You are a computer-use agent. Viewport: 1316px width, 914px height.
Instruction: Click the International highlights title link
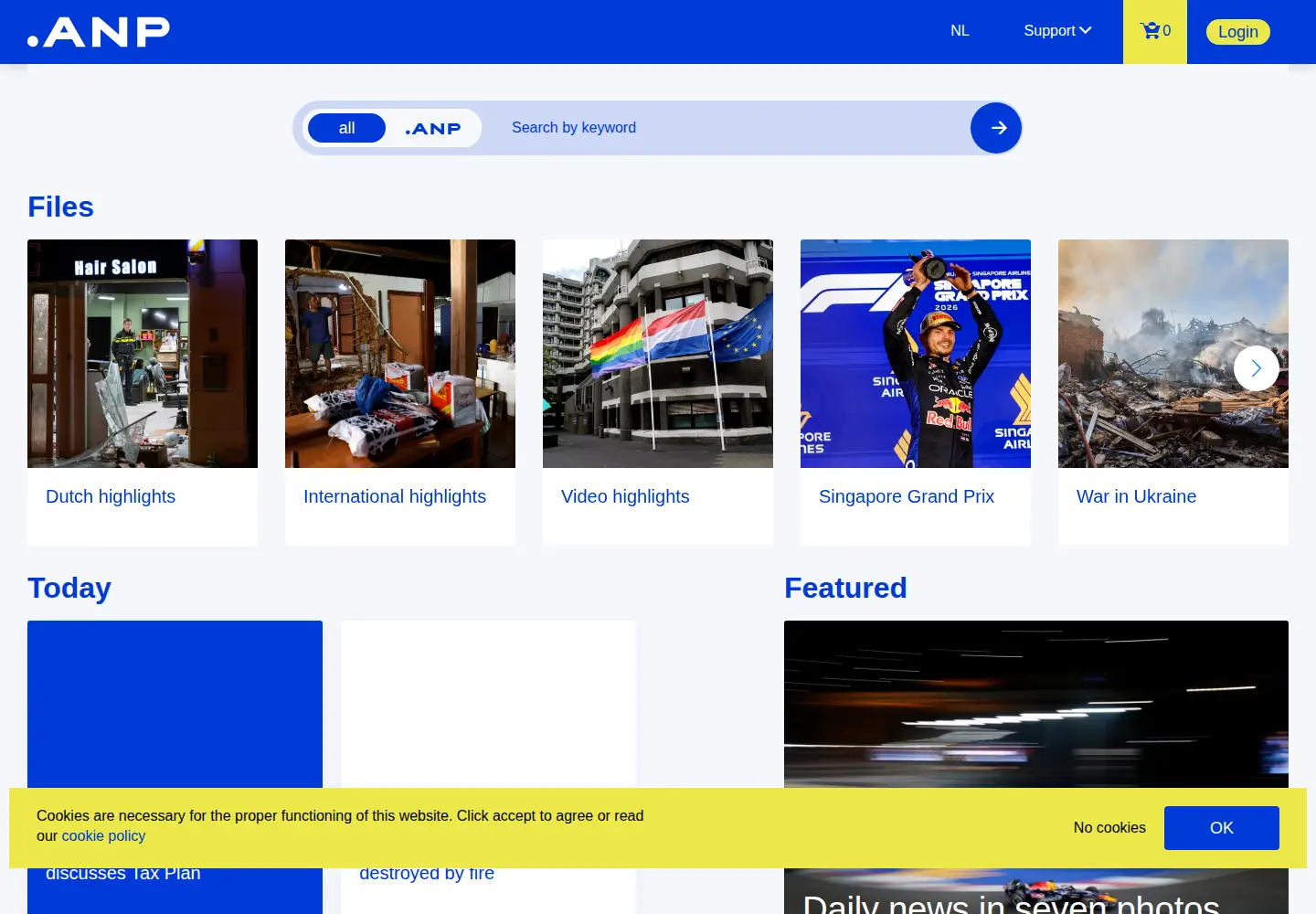(x=395, y=496)
